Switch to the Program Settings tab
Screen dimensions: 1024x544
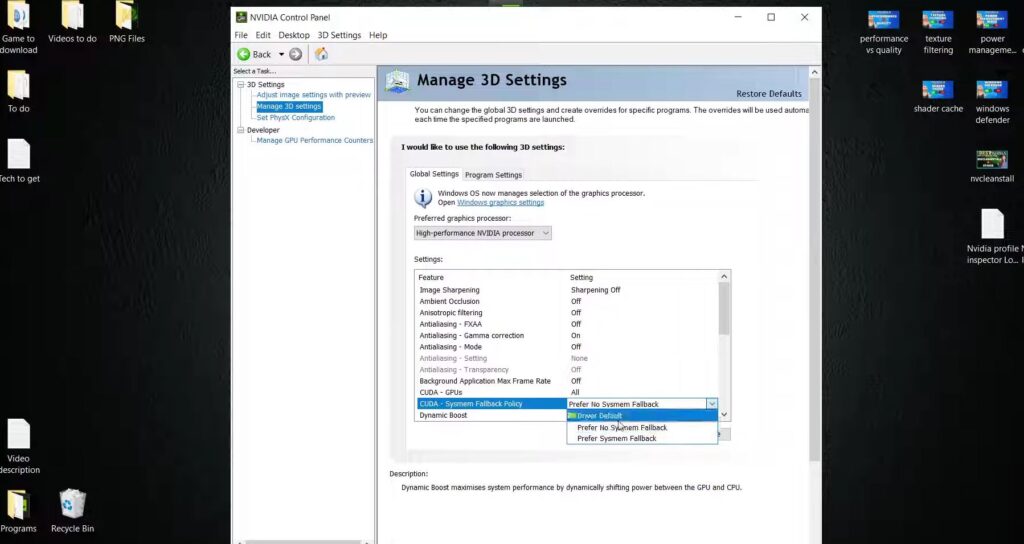493,175
